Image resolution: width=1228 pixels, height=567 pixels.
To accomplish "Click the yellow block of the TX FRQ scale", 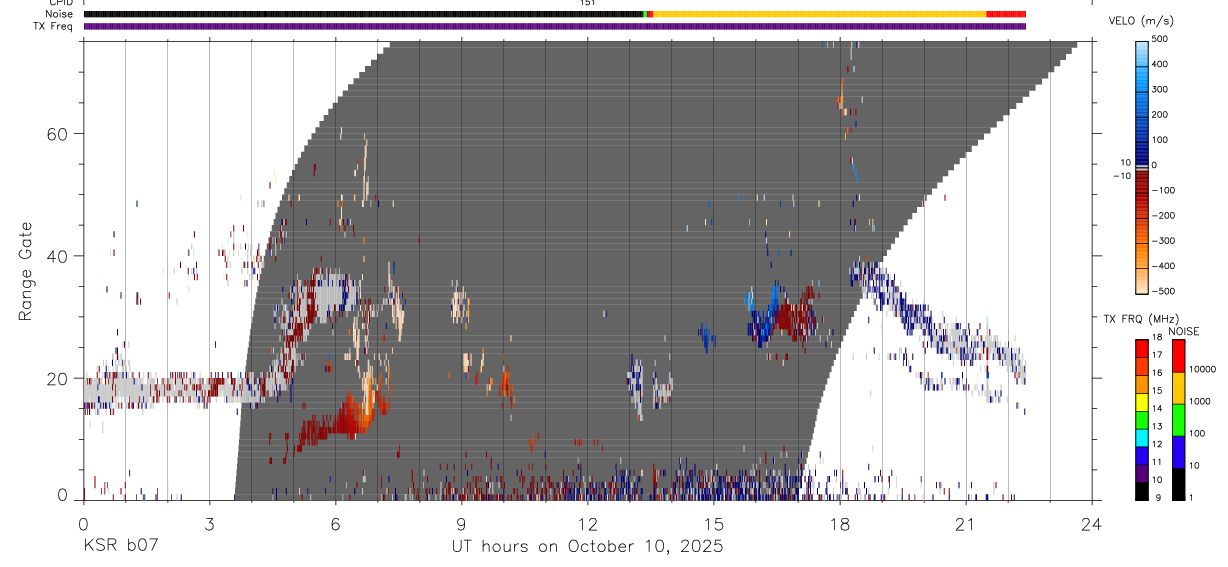I will pyautogui.click(x=1141, y=402).
